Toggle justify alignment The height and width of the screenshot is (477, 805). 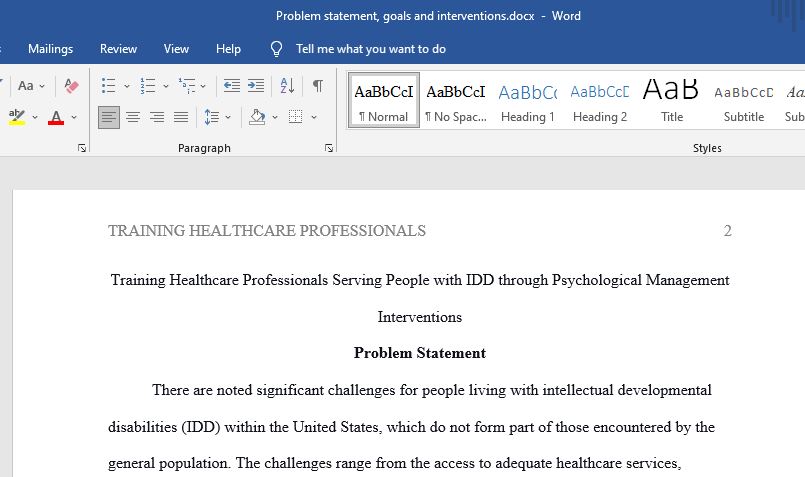tap(181, 117)
